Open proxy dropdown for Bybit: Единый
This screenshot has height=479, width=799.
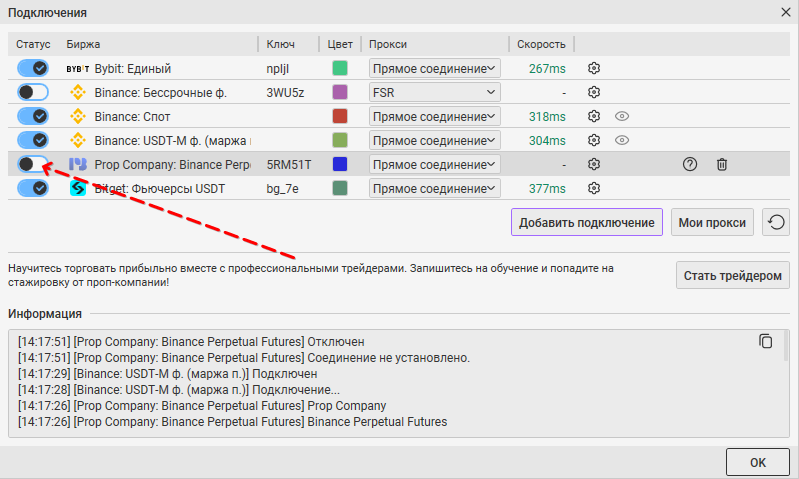[x=435, y=68]
